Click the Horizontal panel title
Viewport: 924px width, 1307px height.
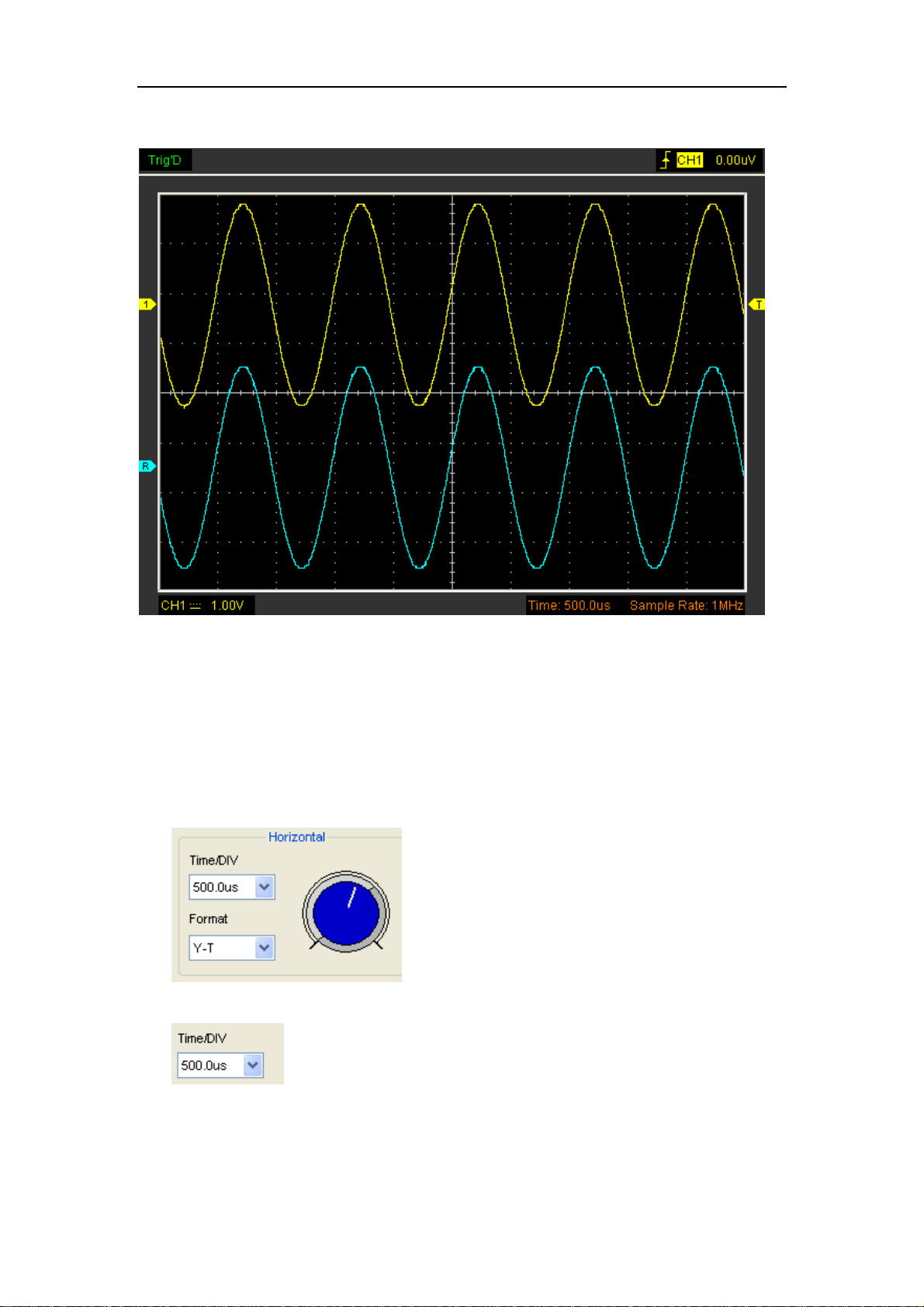click(x=296, y=837)
